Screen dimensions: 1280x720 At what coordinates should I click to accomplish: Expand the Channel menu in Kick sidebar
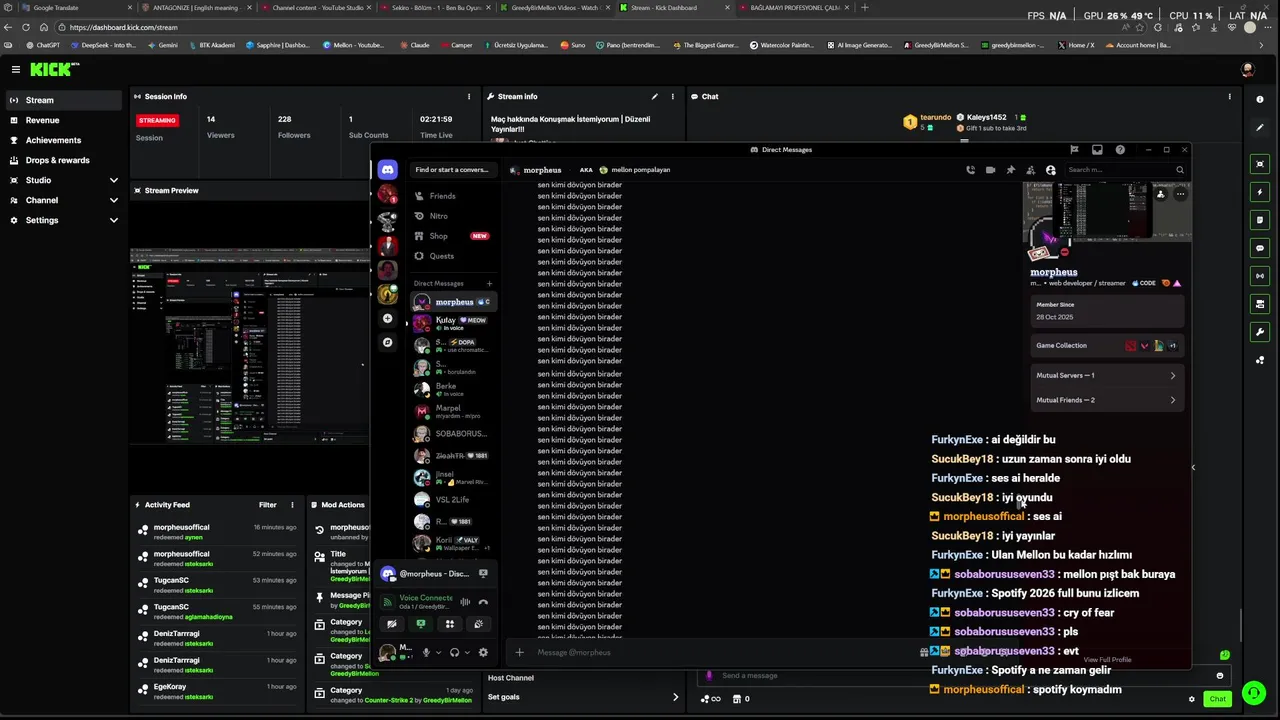point(114,200)
